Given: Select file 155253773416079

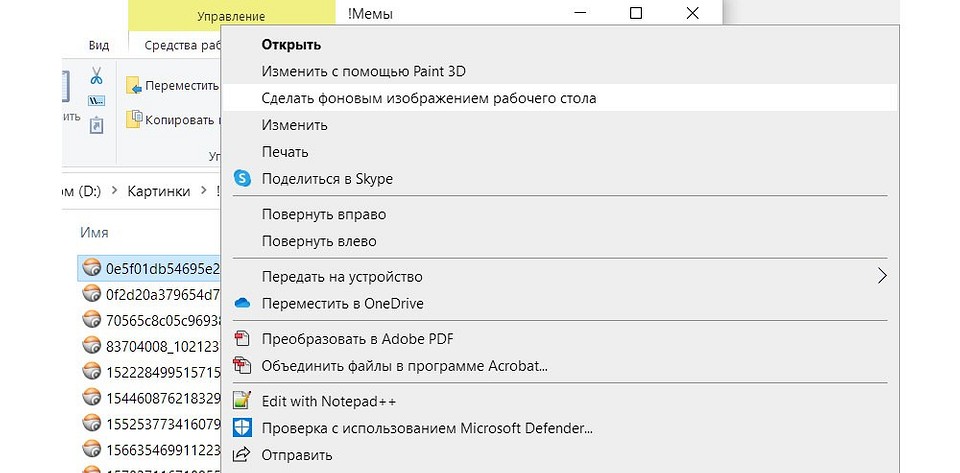Looking at the screenshot, I should pos(149,423).
